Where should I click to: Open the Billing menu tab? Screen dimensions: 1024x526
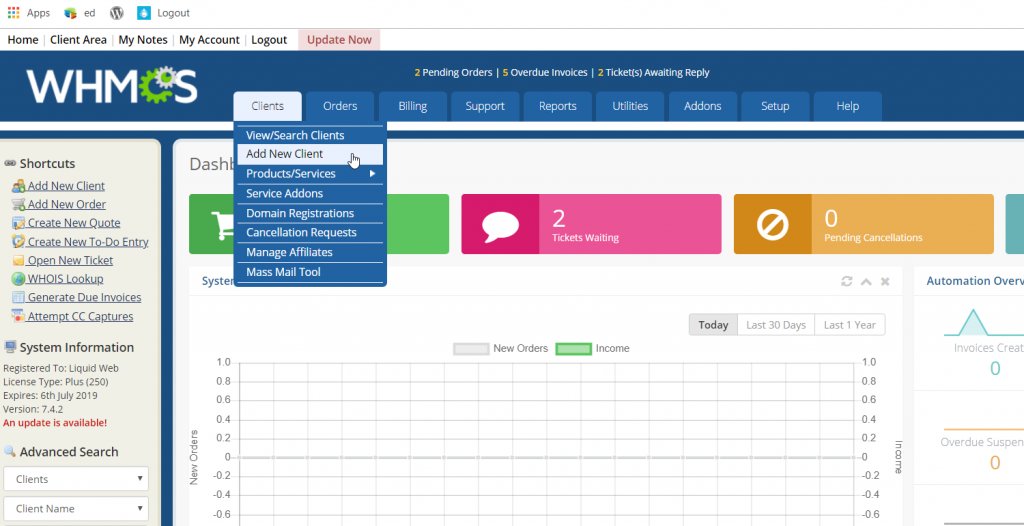(413, 106)
